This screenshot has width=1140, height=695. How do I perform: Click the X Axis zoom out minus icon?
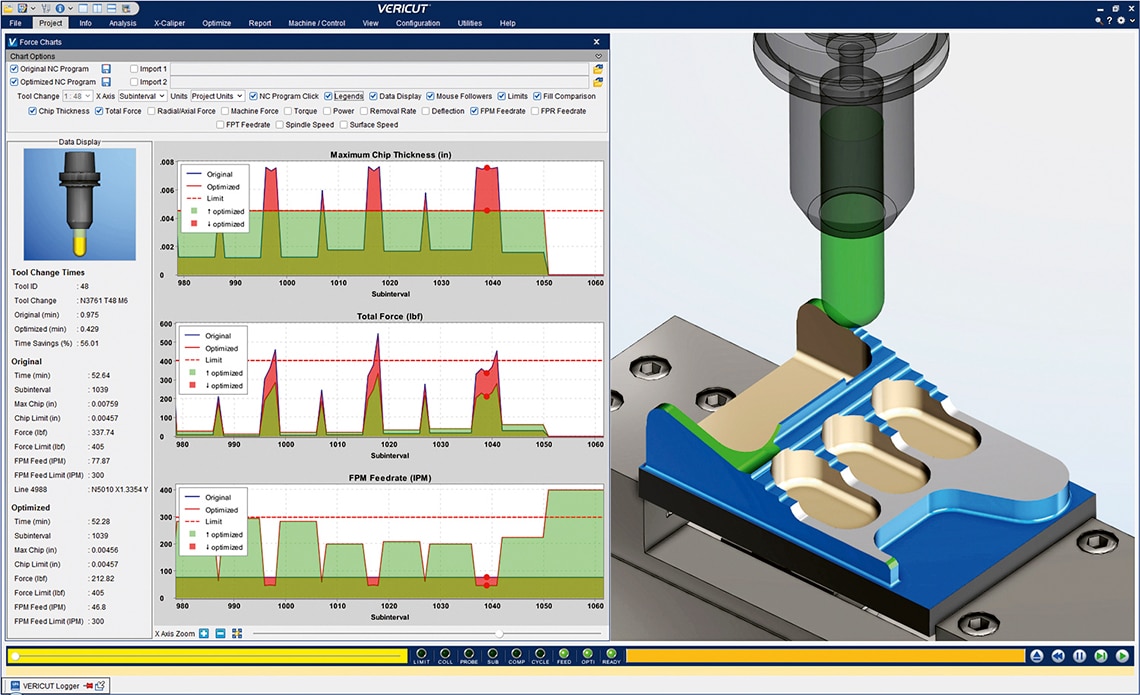pyautogui.click(x=220, y=633)
